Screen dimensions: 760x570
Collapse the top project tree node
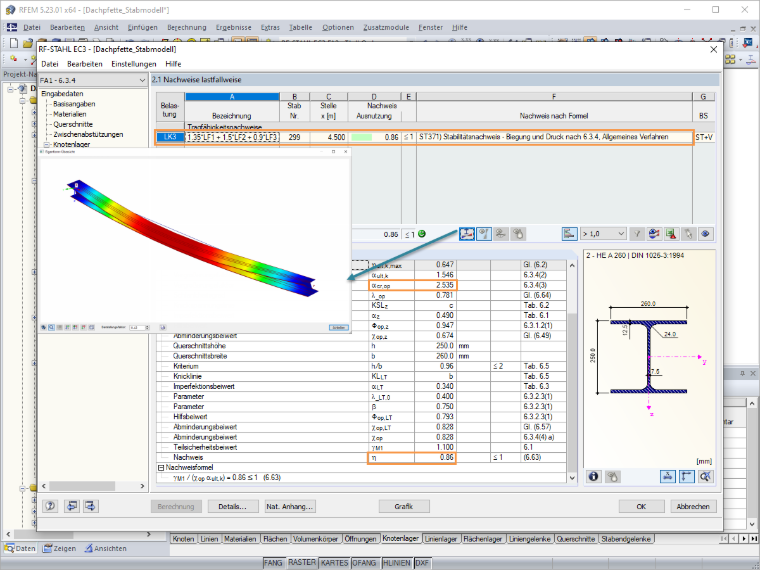point(11,89)
